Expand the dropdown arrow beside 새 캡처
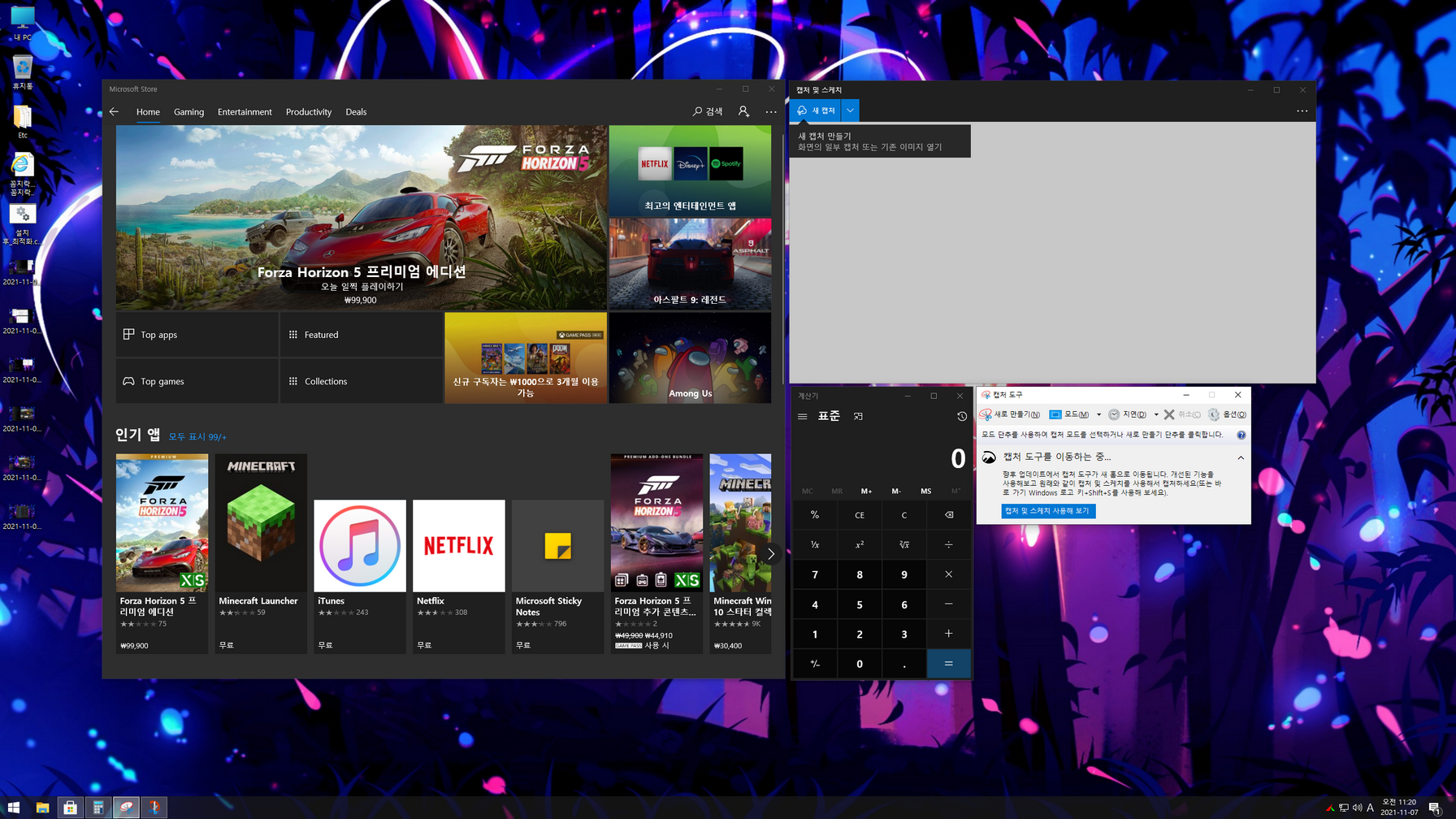The width and height of the screenshot is (1456, 819). click(x=850, y=110)
